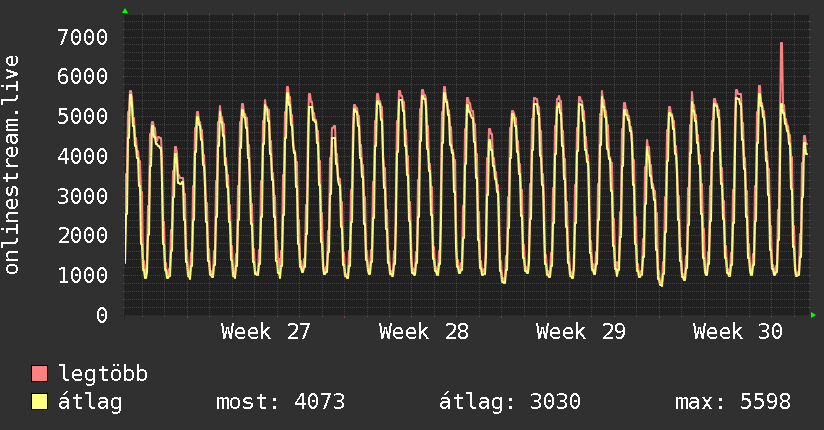This screenshot has height=430, width=824.
Task: Click the Week 29 axis label
Action: (581, 332)
